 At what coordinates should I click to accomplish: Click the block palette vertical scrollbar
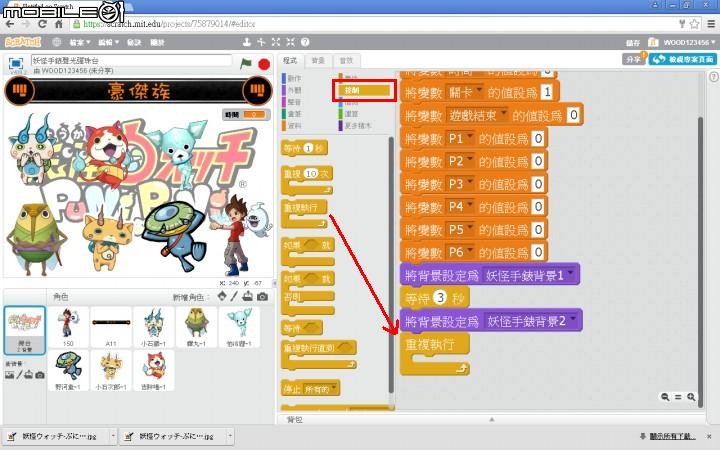click(391, 264)
